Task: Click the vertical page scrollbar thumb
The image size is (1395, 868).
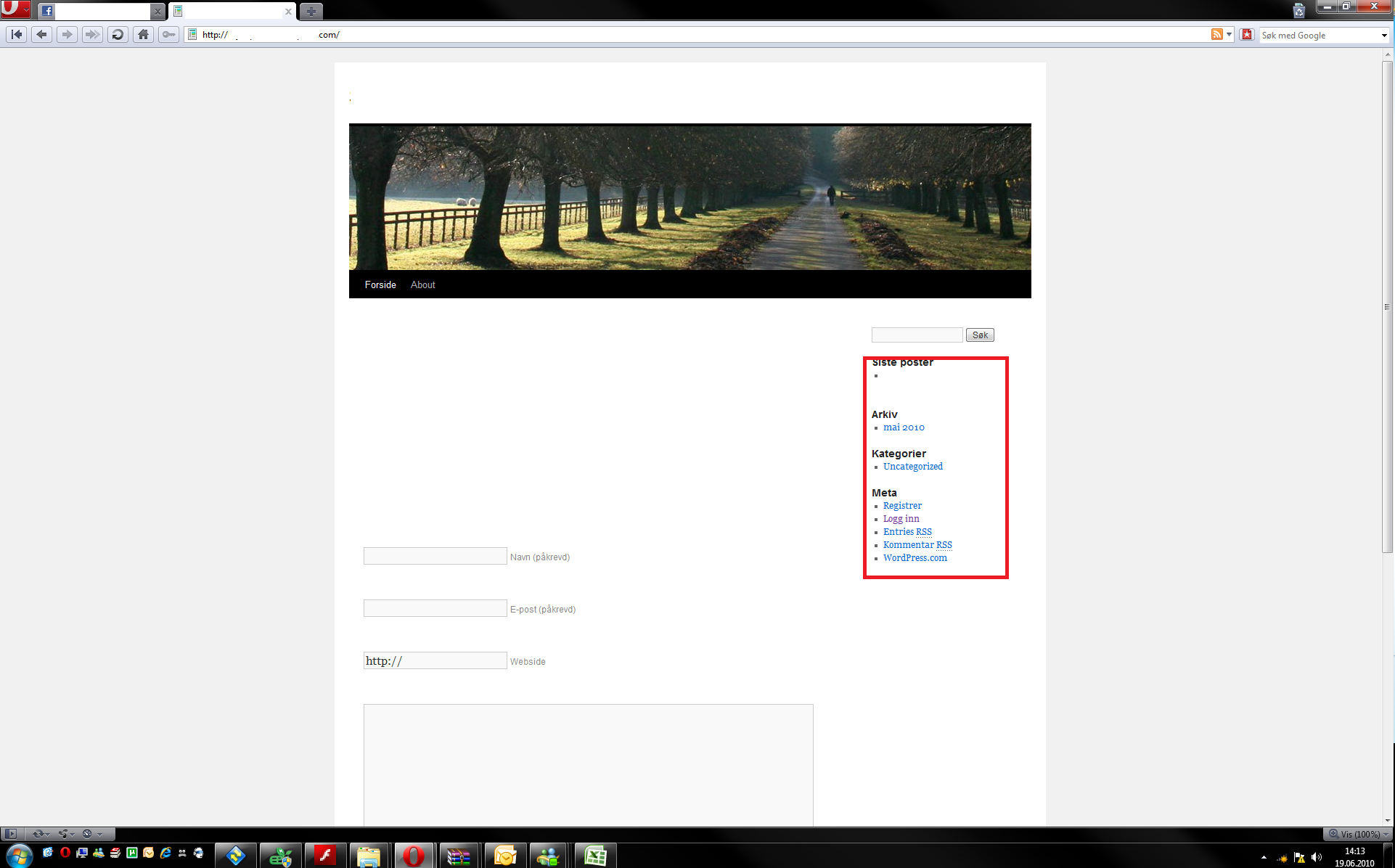Action: [x=1387, y=307]
